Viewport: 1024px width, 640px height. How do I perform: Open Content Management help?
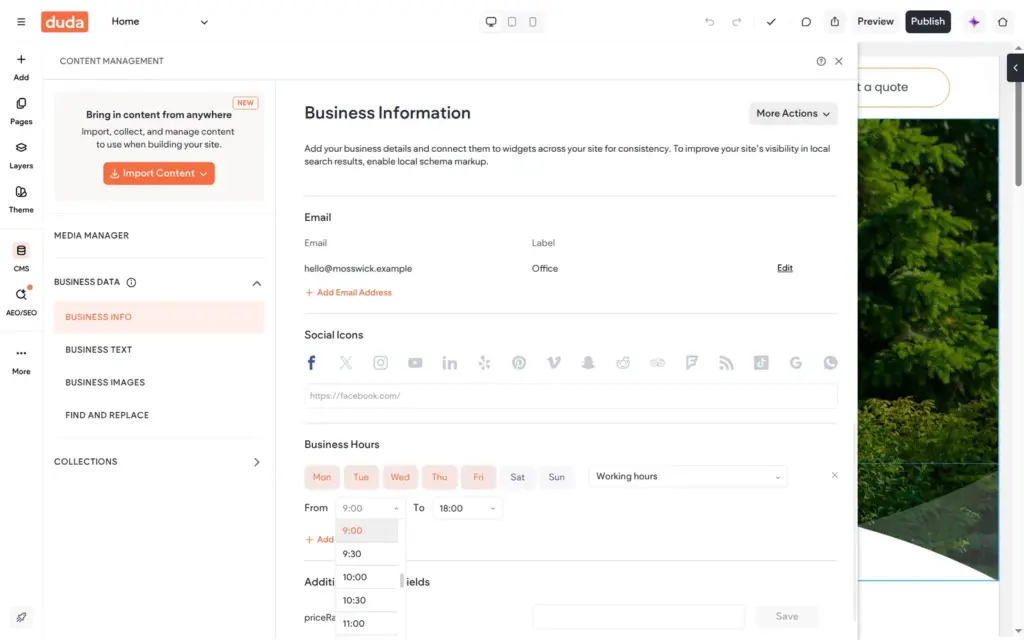[x=821, y=61]
